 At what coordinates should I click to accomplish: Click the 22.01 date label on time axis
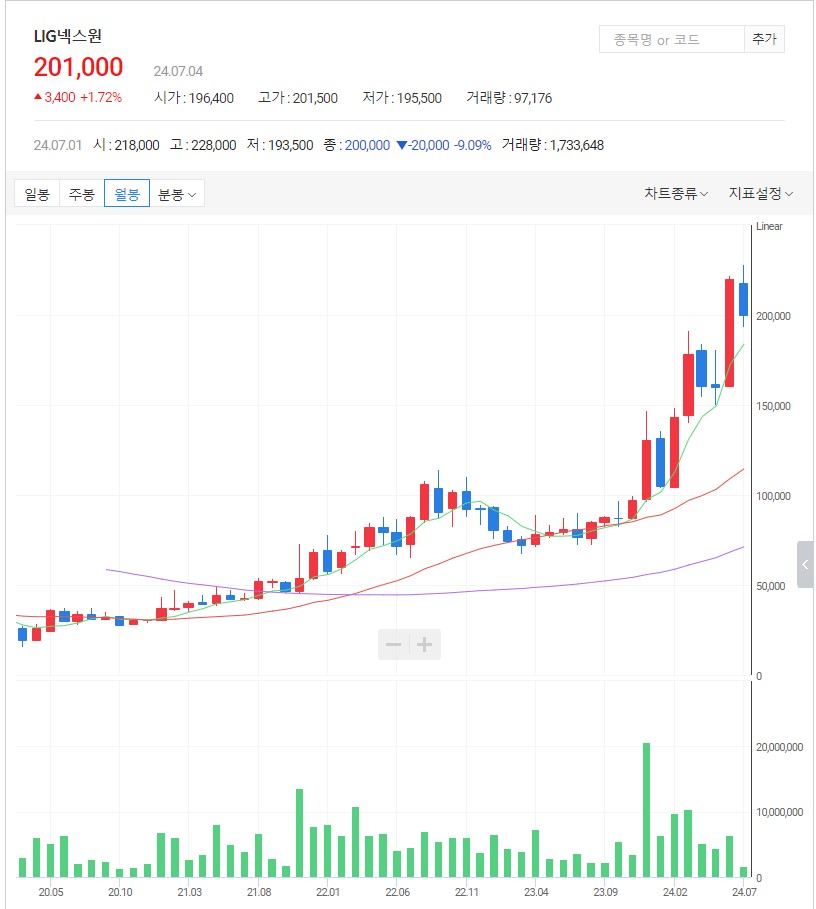click(328, 892)
